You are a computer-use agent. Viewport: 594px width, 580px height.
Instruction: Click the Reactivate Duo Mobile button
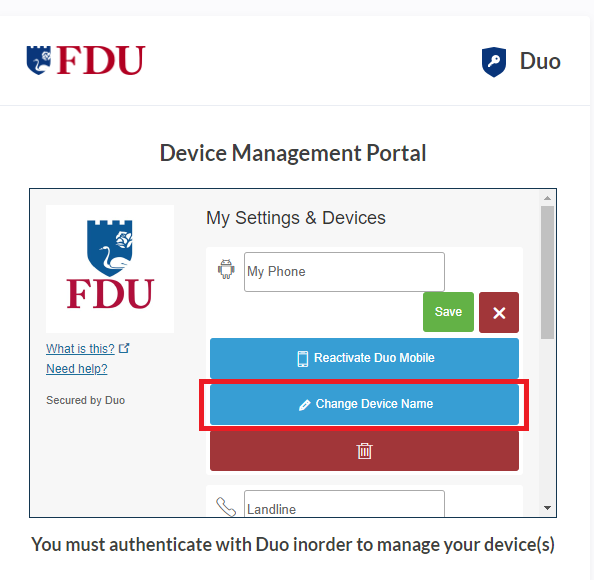click(x=364, y=358)
